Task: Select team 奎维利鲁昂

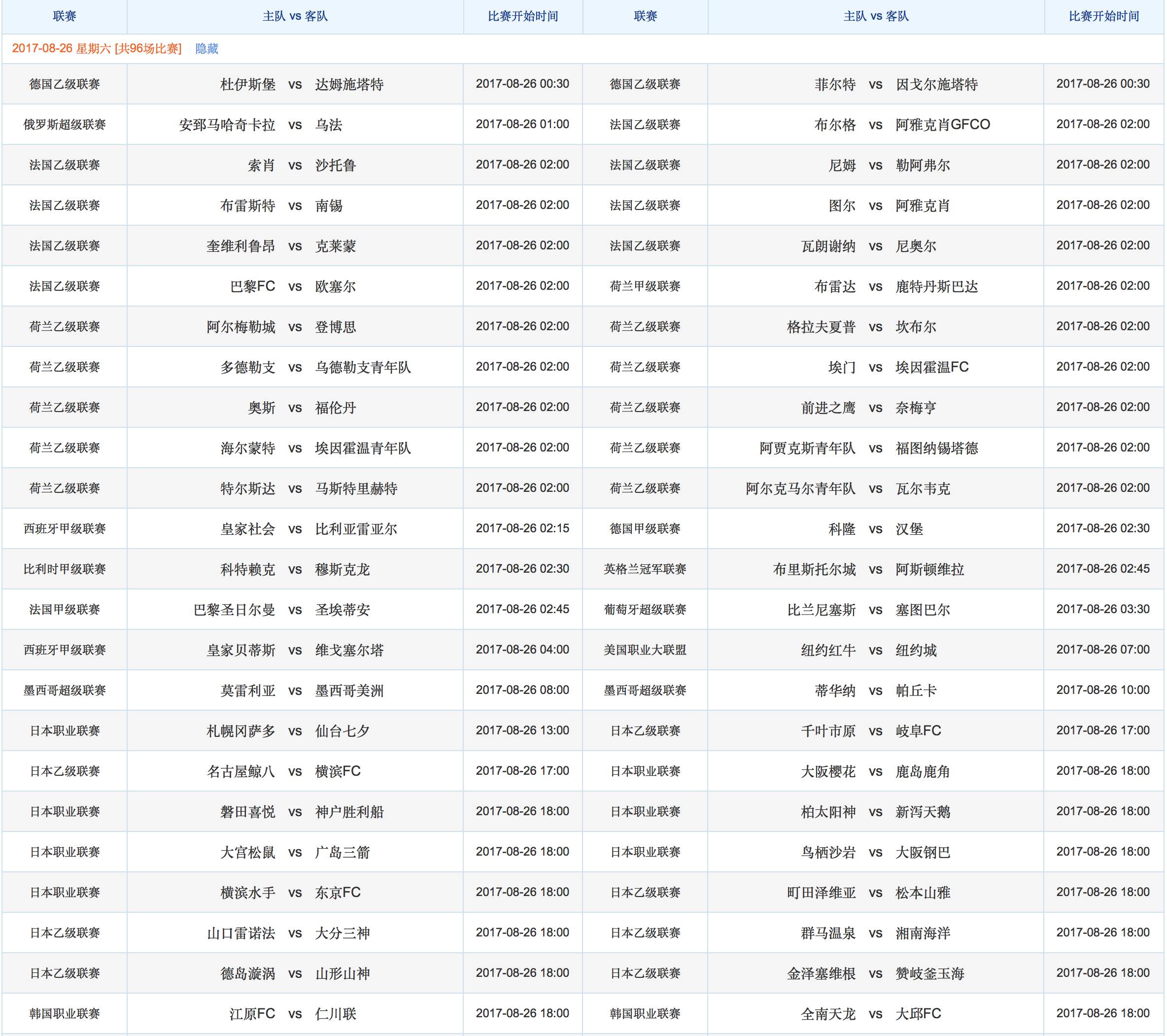Action: [241, 246]
